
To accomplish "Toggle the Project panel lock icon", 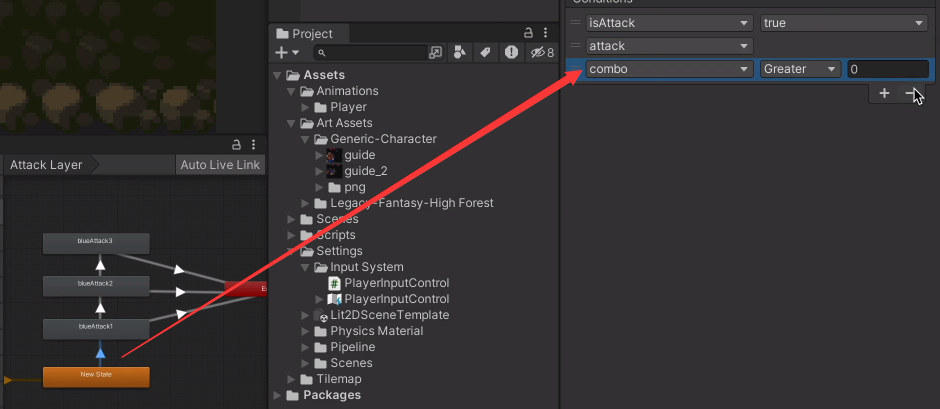I will pos(528,33).
